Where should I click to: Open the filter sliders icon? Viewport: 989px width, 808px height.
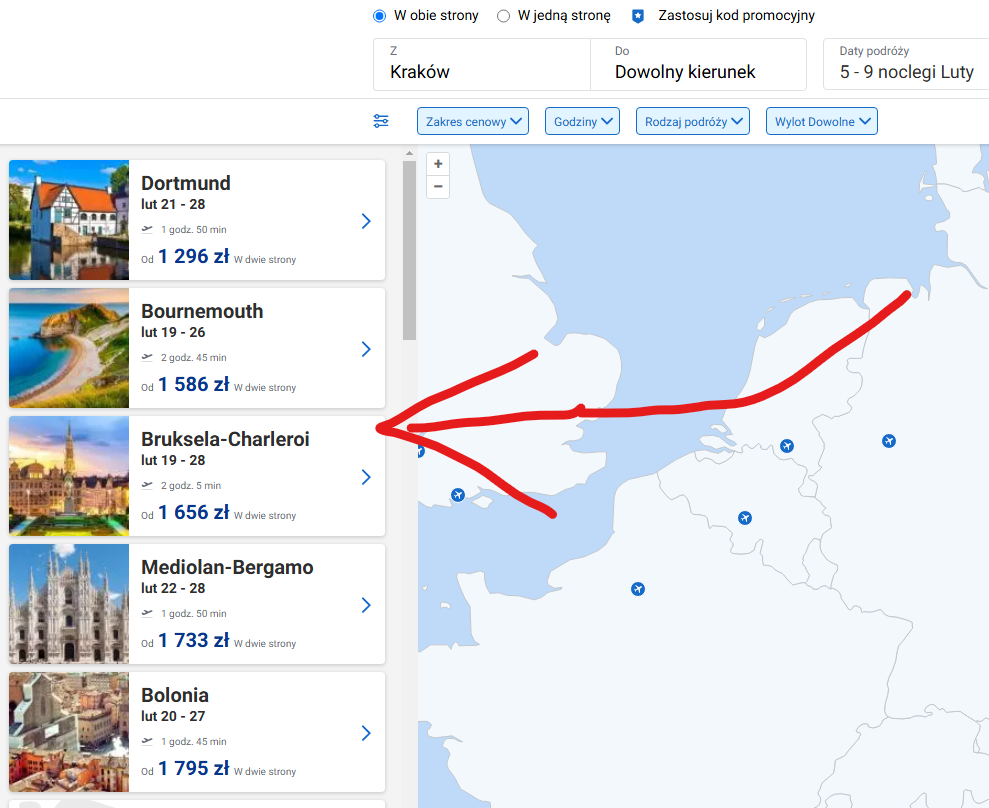pos(381,120)
